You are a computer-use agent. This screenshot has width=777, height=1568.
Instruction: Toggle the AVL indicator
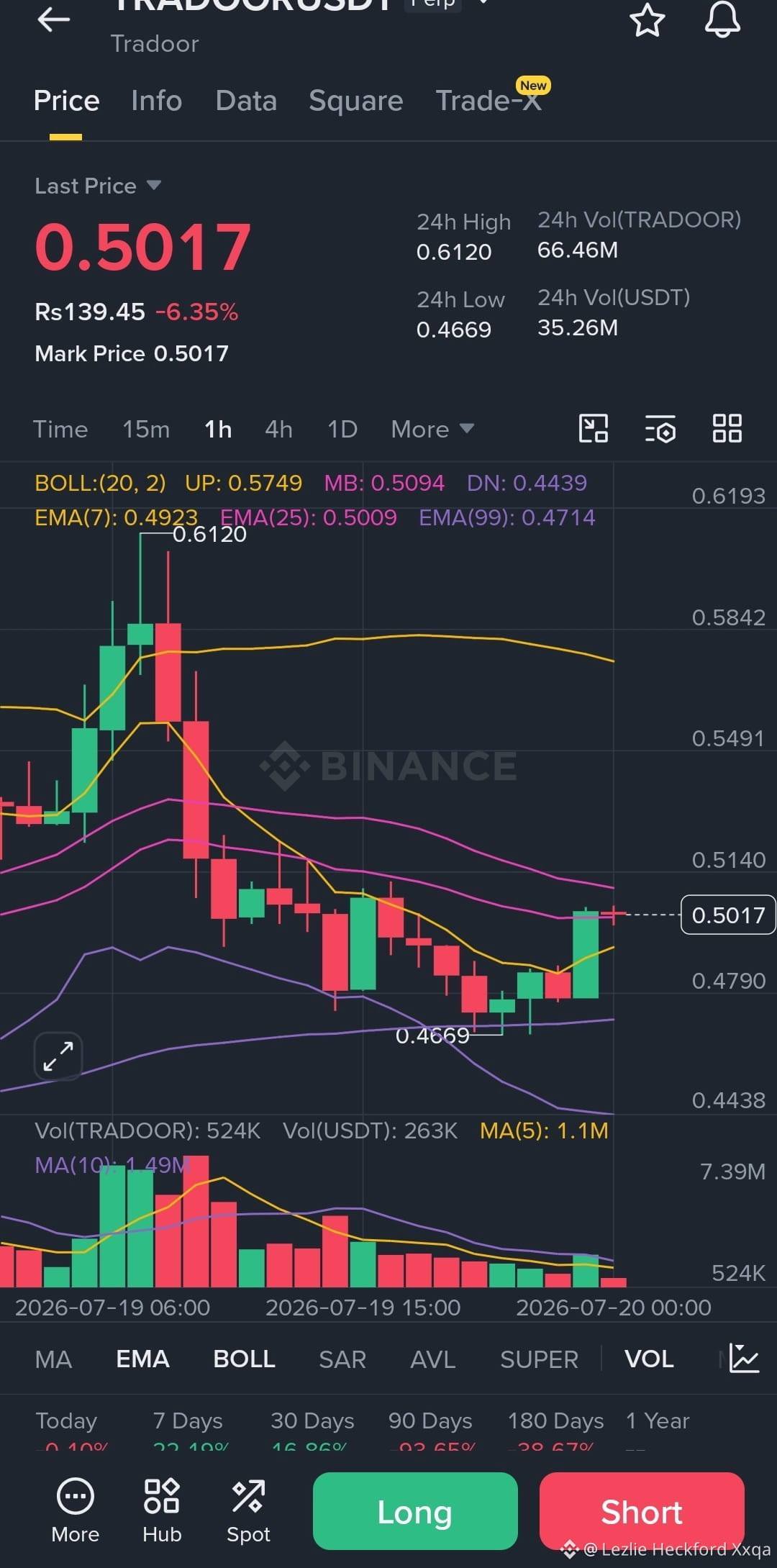coord(433,1359)
